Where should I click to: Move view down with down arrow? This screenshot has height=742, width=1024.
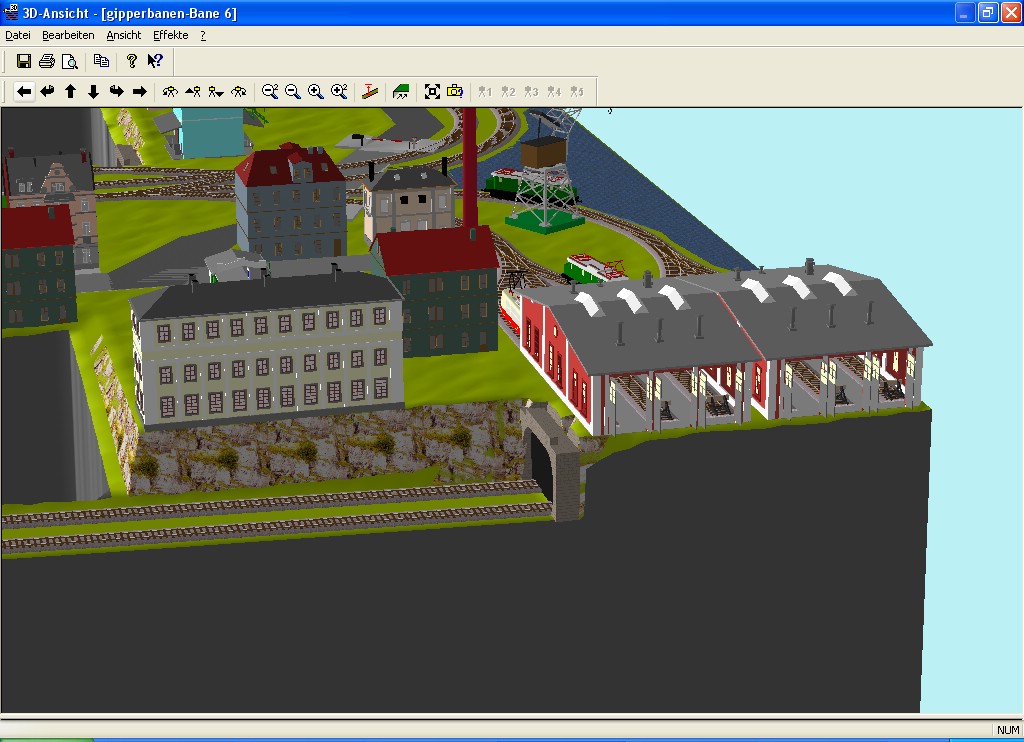coord(93,91)
